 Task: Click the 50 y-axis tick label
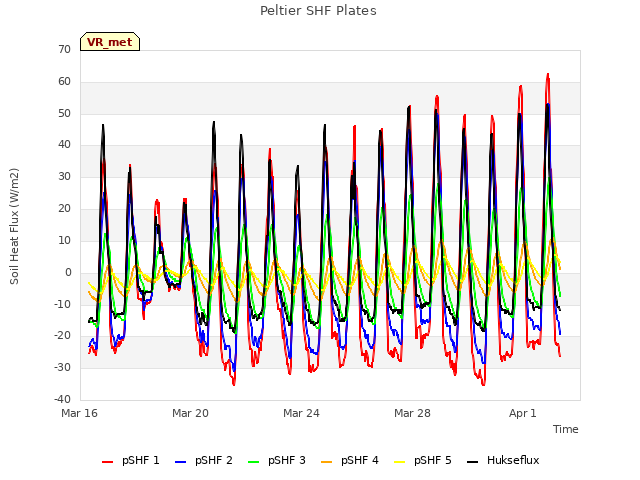pos(64,113)
